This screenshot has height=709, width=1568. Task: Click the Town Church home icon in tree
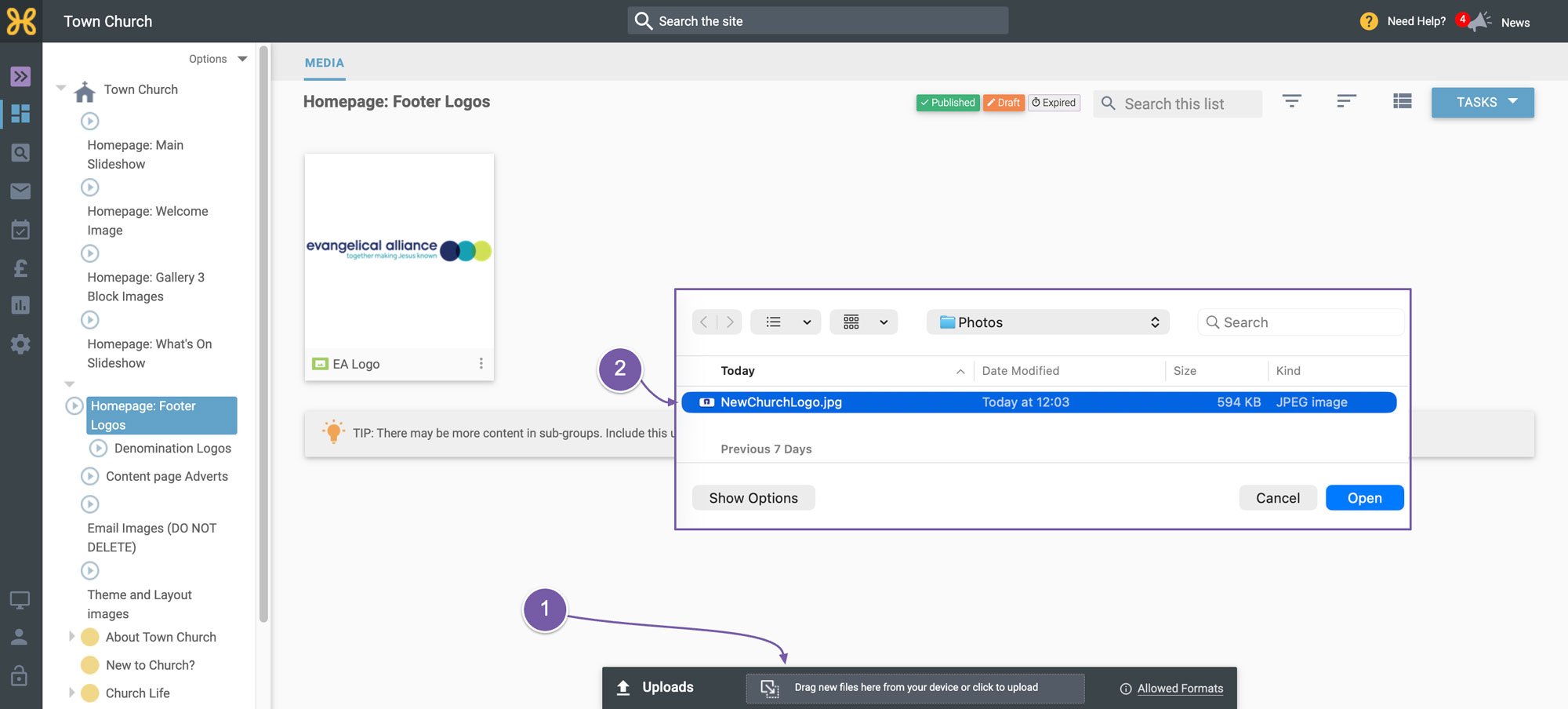click(x=85, y=91)
